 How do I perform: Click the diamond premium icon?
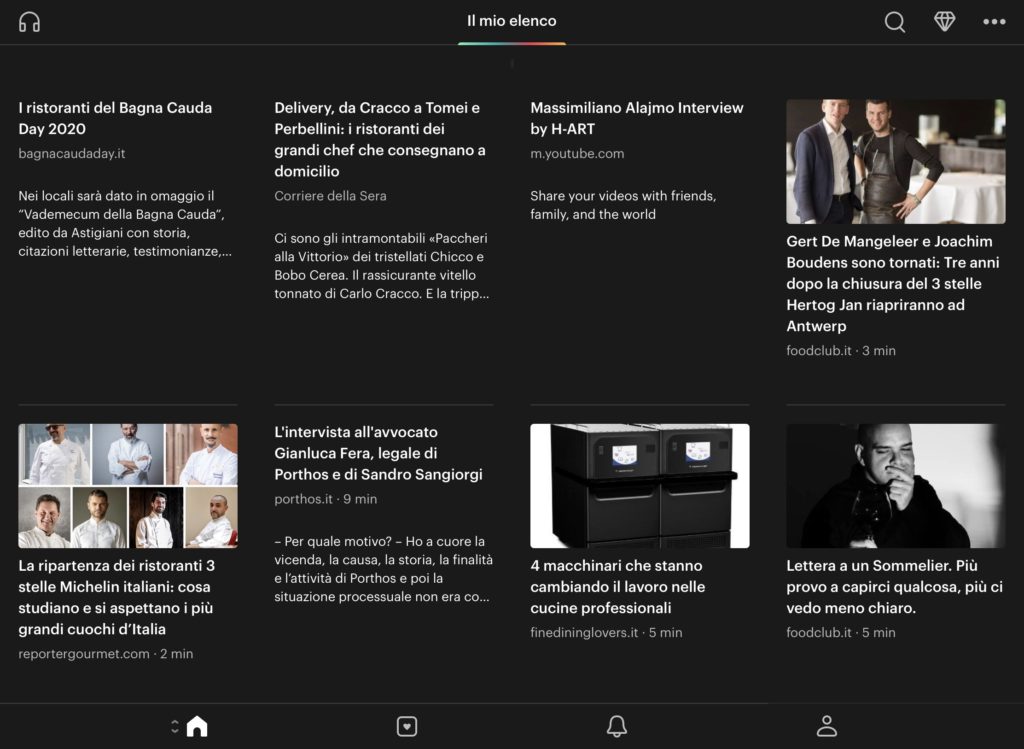pos(945,22)
